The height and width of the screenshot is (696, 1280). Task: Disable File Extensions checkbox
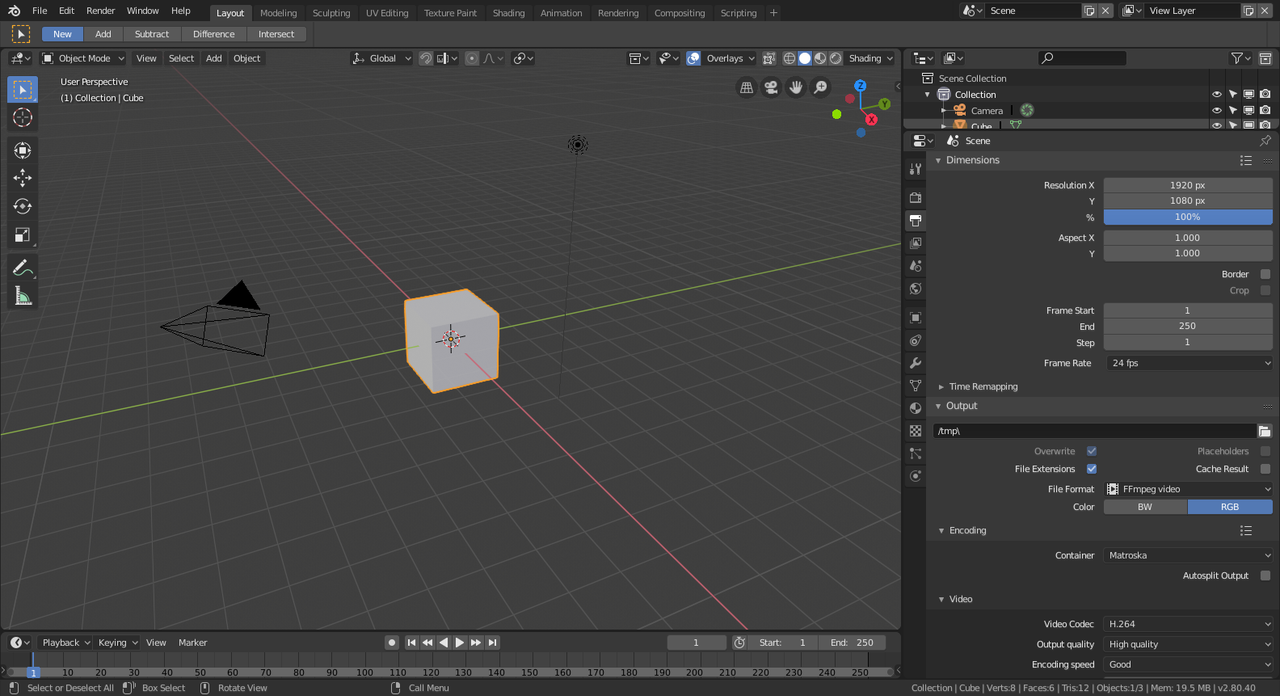(x=1091, y=469)
